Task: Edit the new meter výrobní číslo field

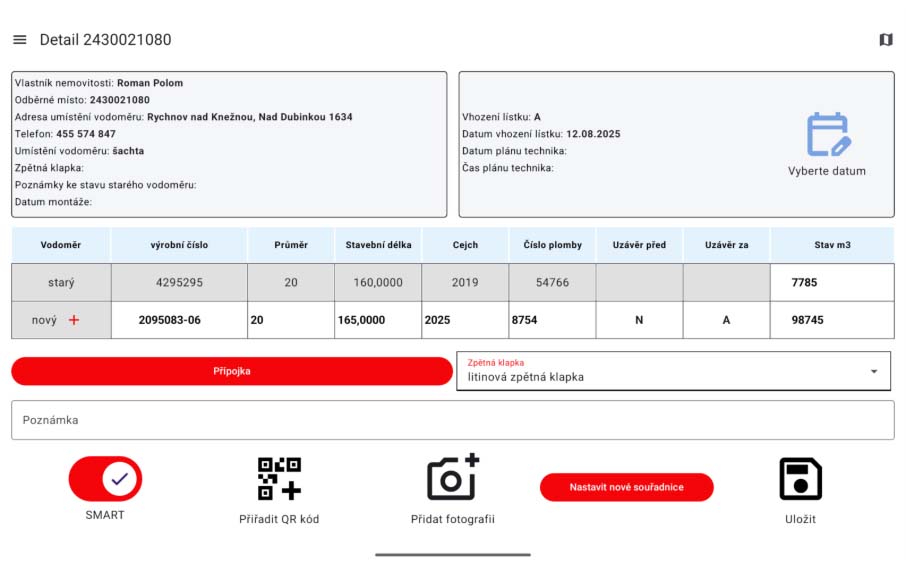Action: pyautogui.click(x=179, y=320)
